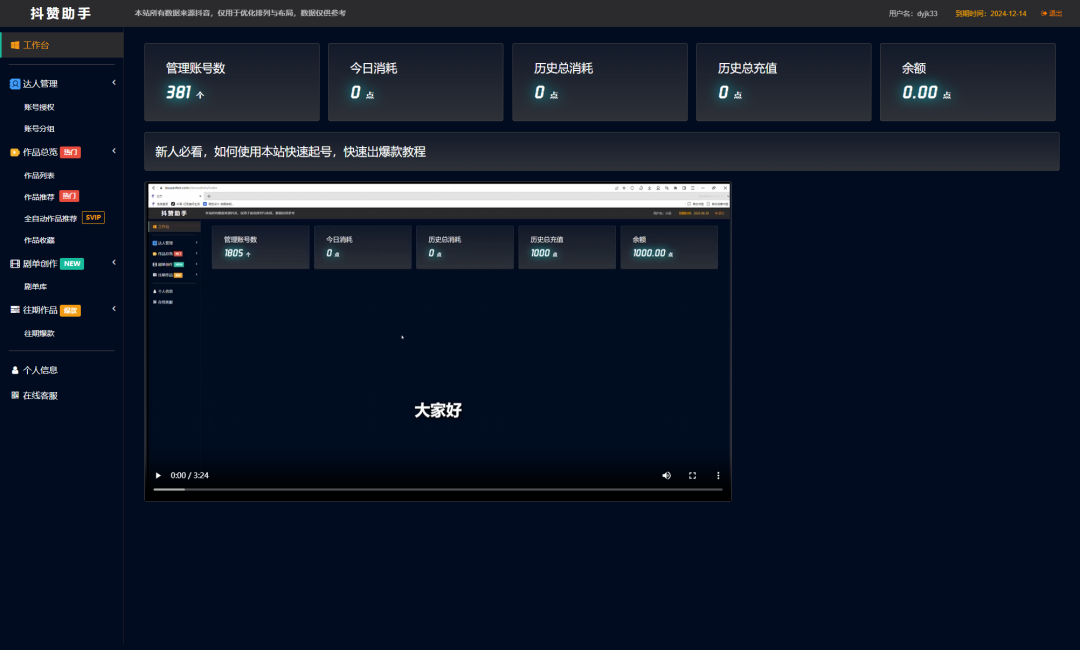Click the SVIP badge
The height and width of the screenshot is (650, 1080).
[93, 218]
